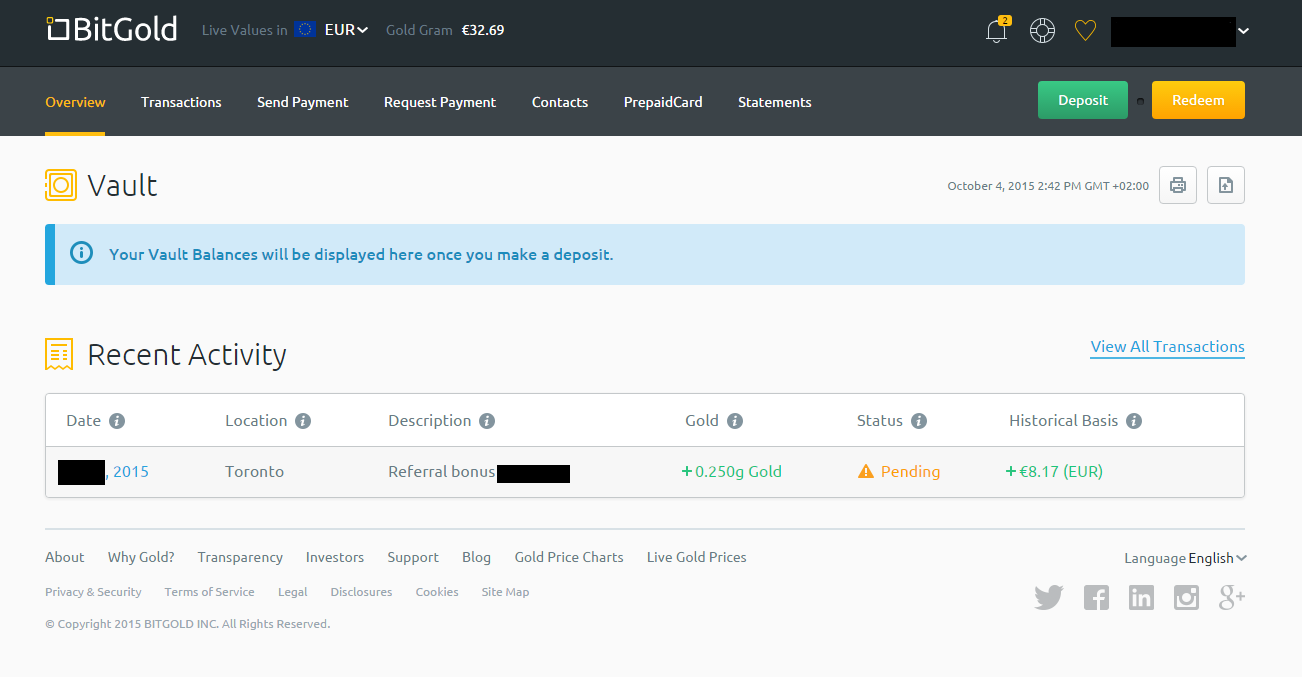
Task: Click the Description column info icon
Action: [x=487, y=421]
